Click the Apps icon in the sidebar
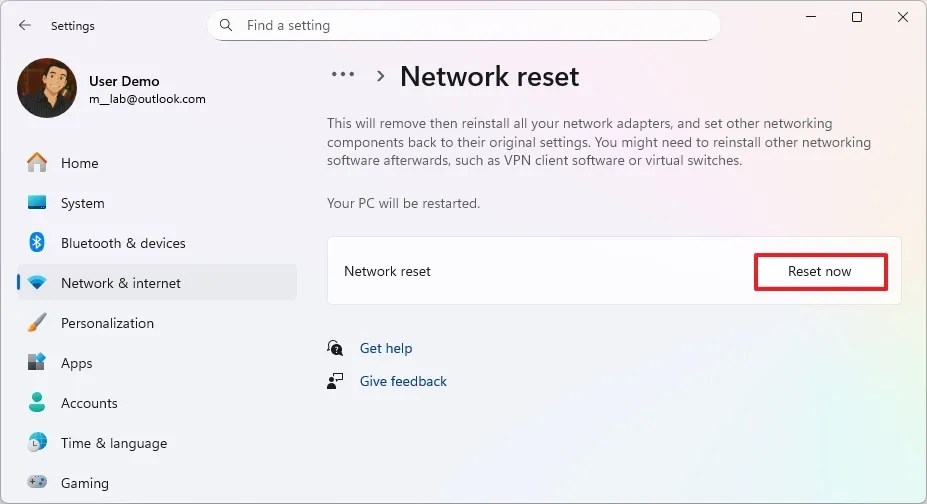The height and width of the screenshot is (504, 927). 37,362
